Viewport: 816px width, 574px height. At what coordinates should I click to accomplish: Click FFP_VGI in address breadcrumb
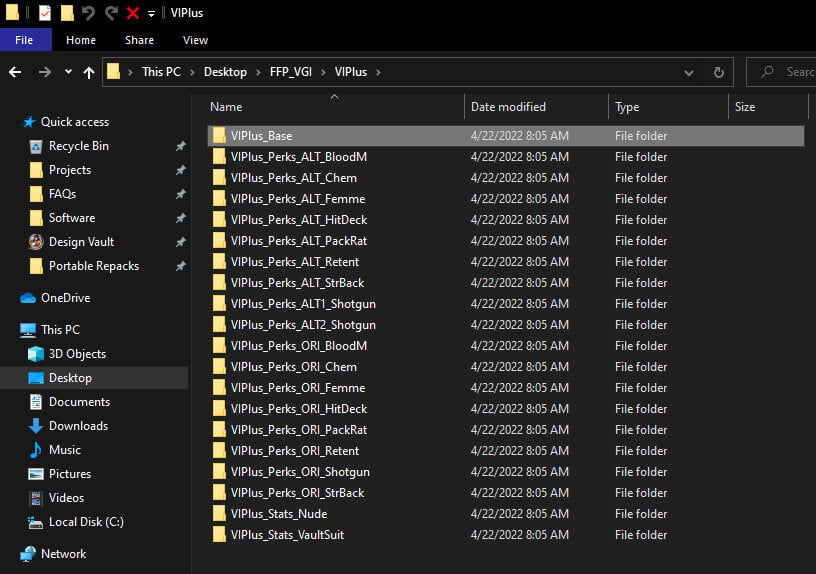click(290, 72)
